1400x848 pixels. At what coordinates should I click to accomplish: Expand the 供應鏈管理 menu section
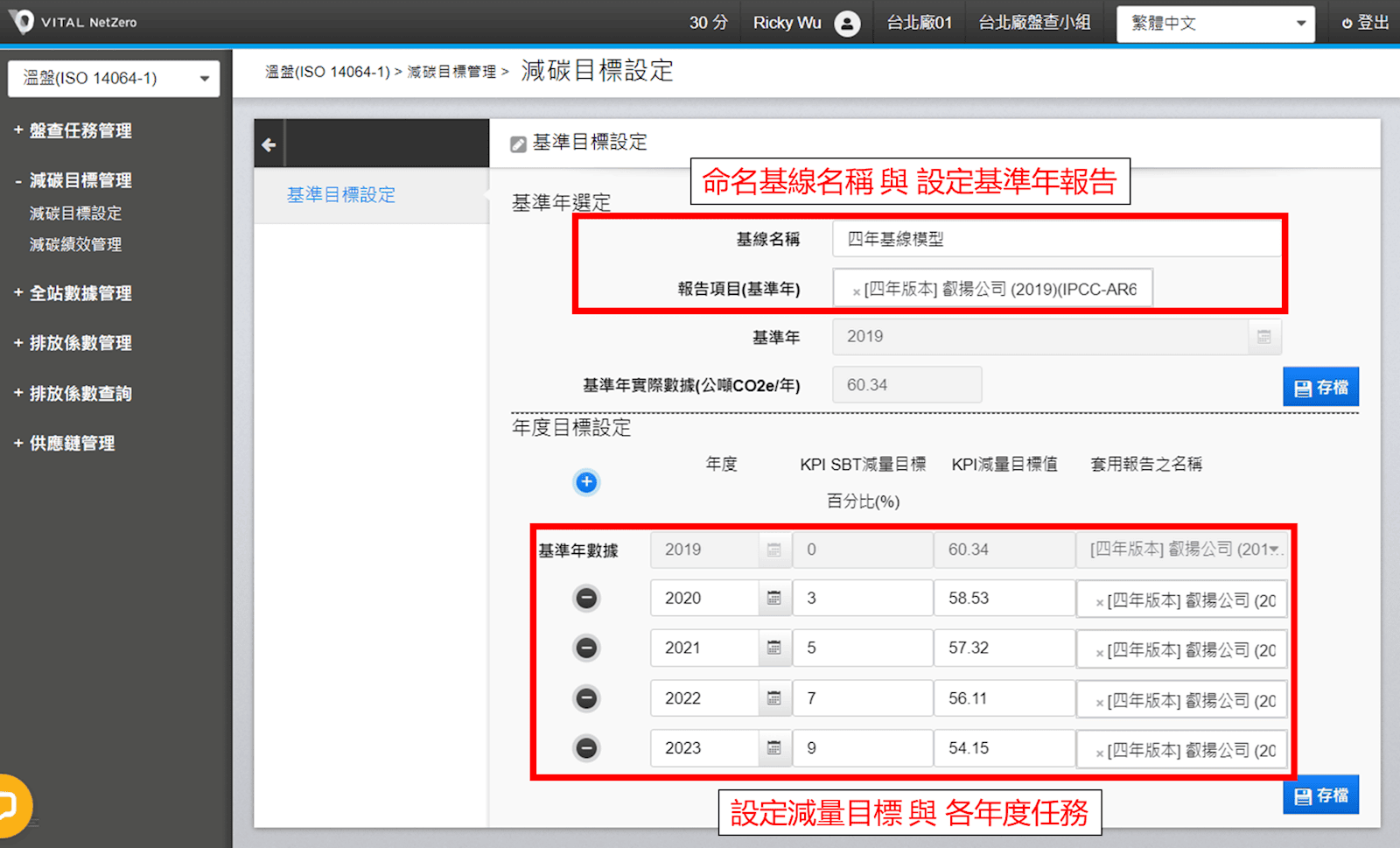click(x=72, y=444)
